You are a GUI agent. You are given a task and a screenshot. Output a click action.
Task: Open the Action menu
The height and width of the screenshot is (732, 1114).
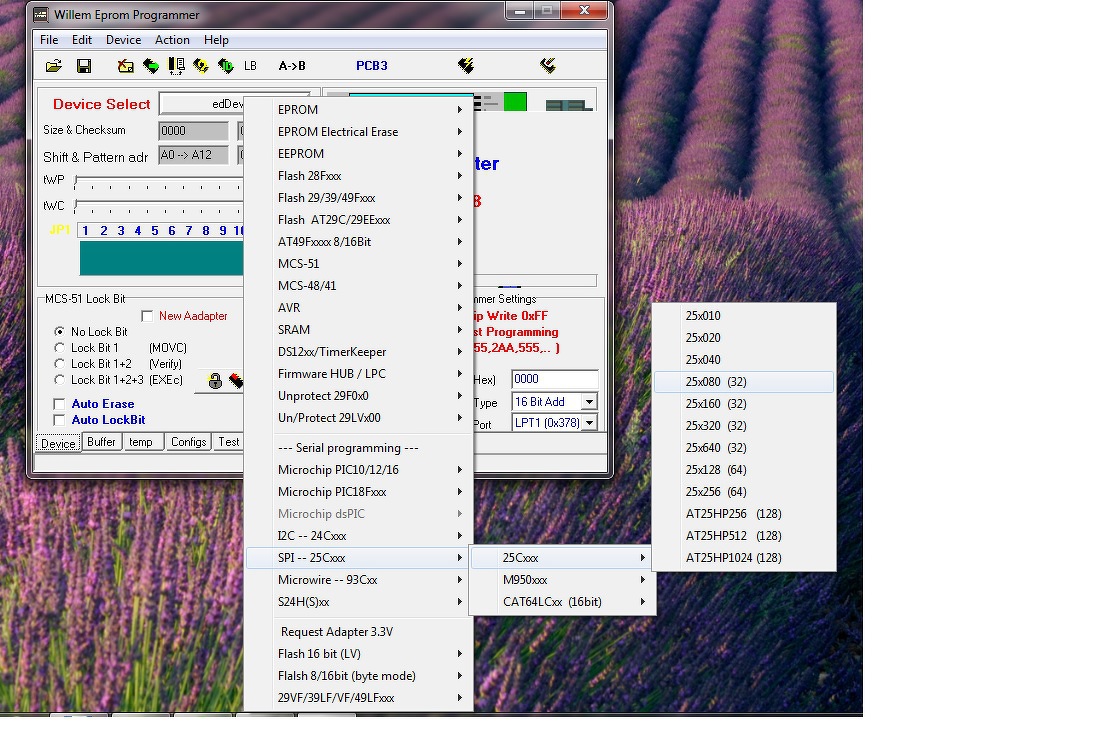tap(172, 40)
